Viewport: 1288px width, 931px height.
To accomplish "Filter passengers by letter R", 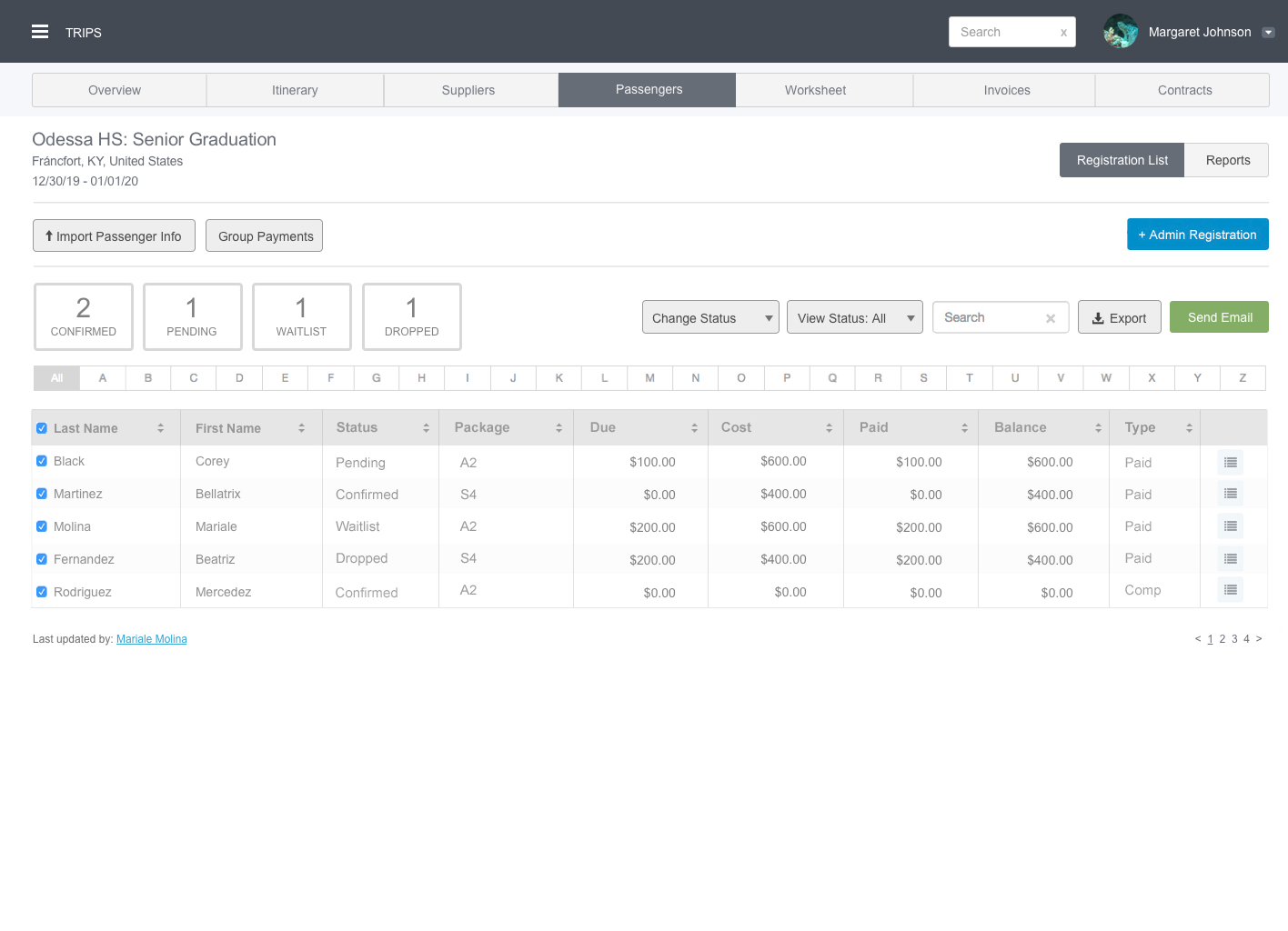I will 878,378.
